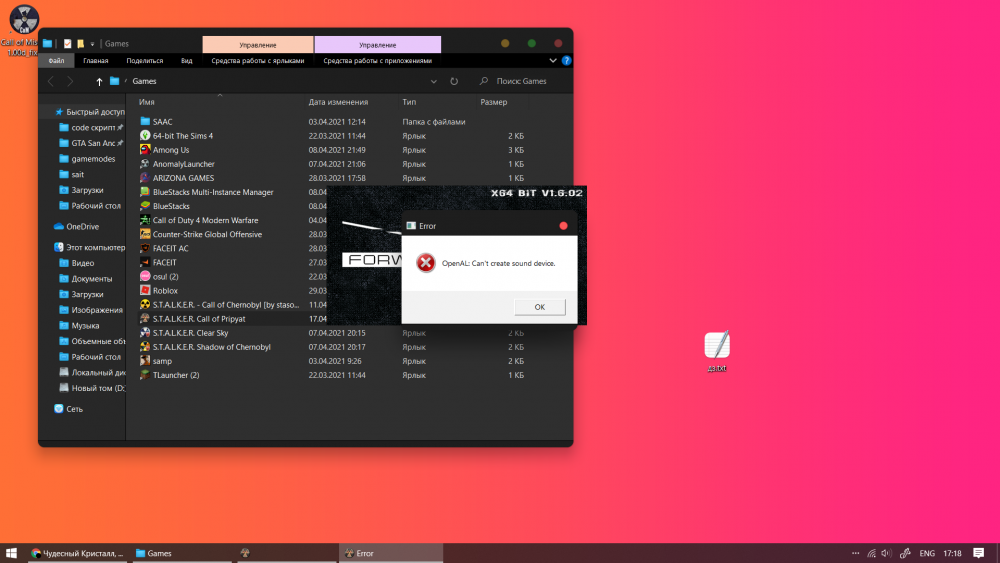Open the dat.txt file on desktop

coord(717,347)
